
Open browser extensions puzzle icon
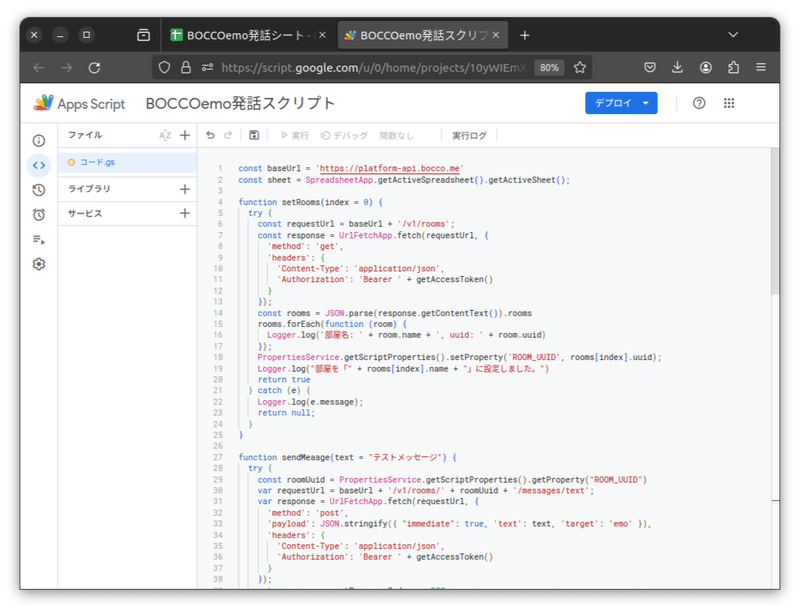coord(734,67)
